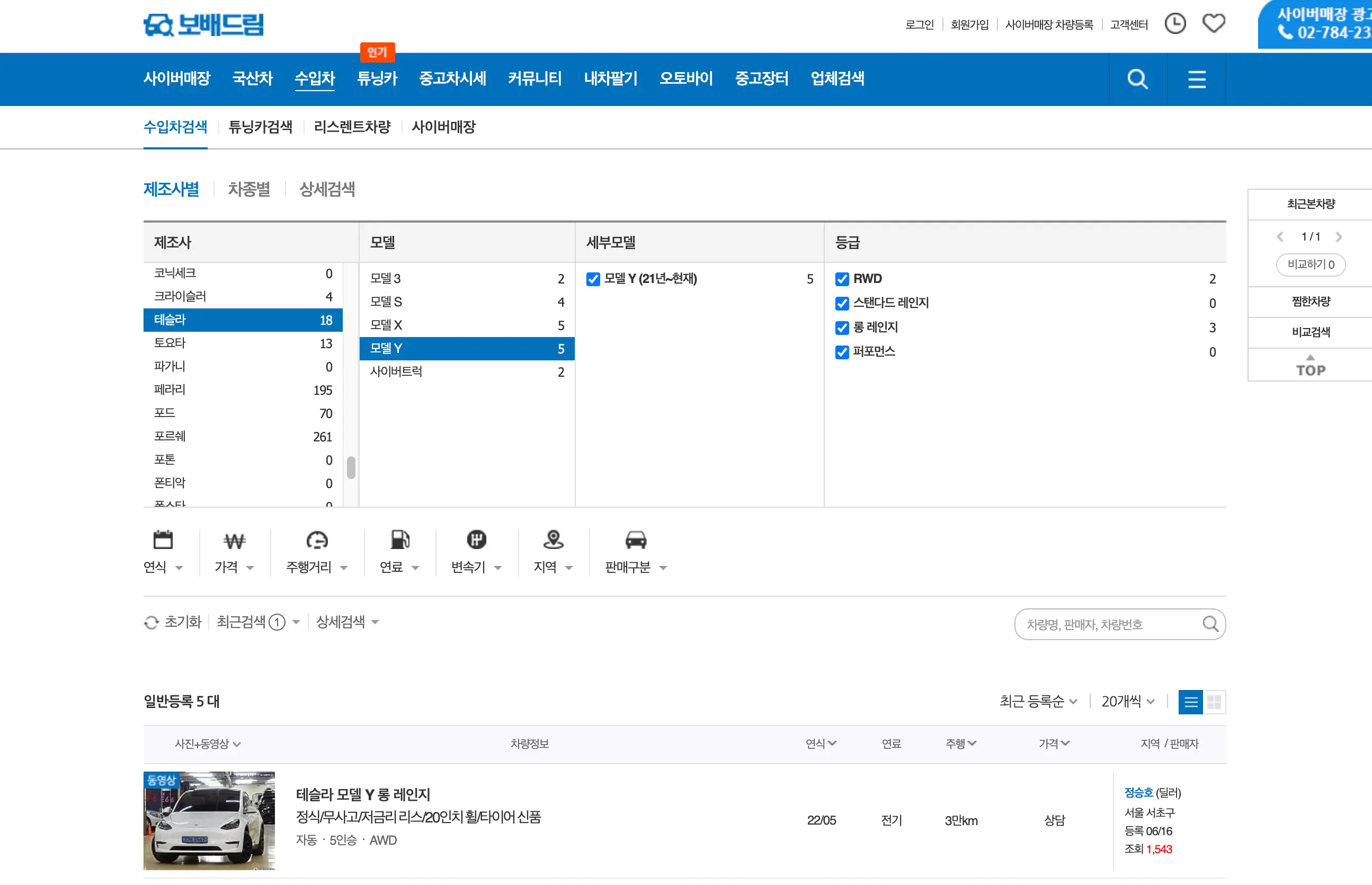Open 사진+동영상 column dropdown
Screen dimensions: 1372x885
(207, 744)
